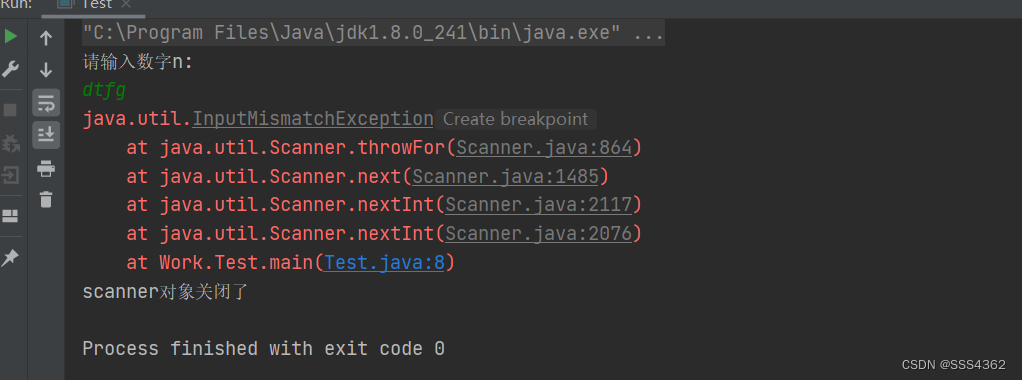Image resolution: width=1022 pixels, height=380 pixels.
Task: Rerun Test with the green play icon
Action: 10,37
